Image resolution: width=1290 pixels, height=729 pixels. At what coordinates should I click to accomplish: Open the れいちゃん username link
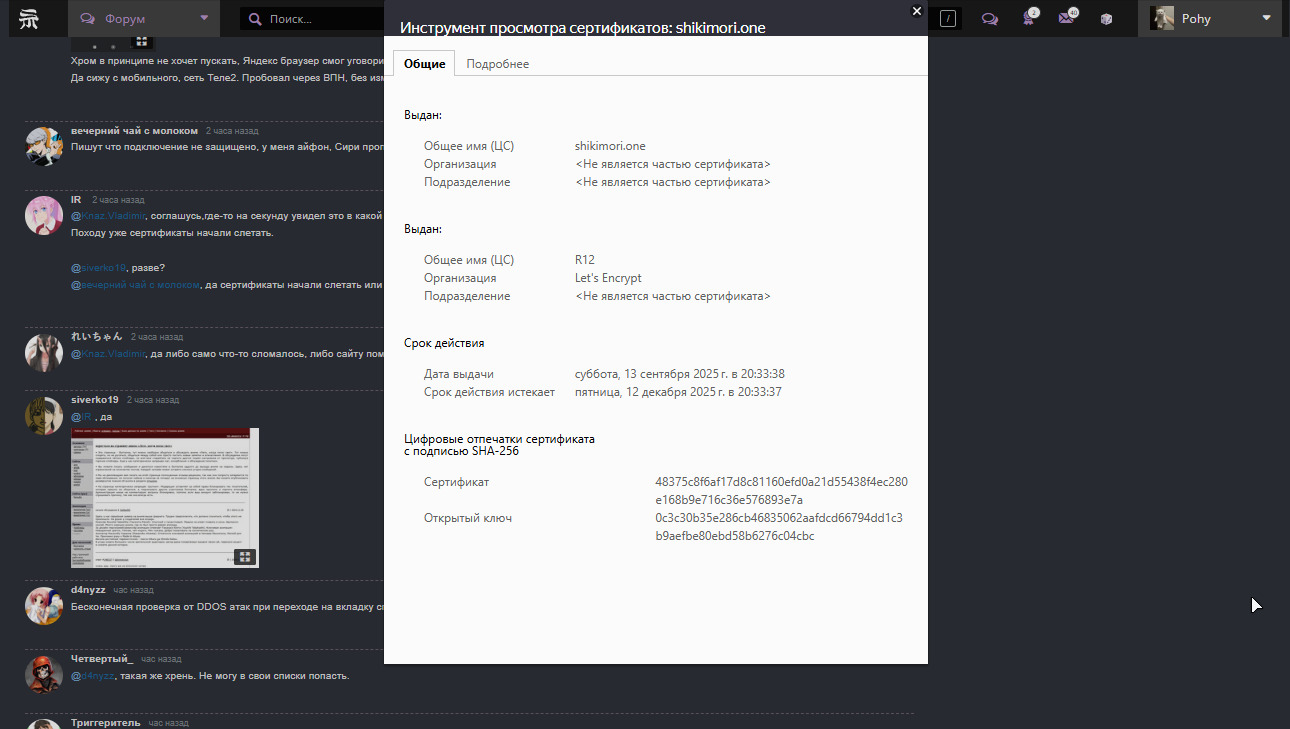(x=97, y=337)
